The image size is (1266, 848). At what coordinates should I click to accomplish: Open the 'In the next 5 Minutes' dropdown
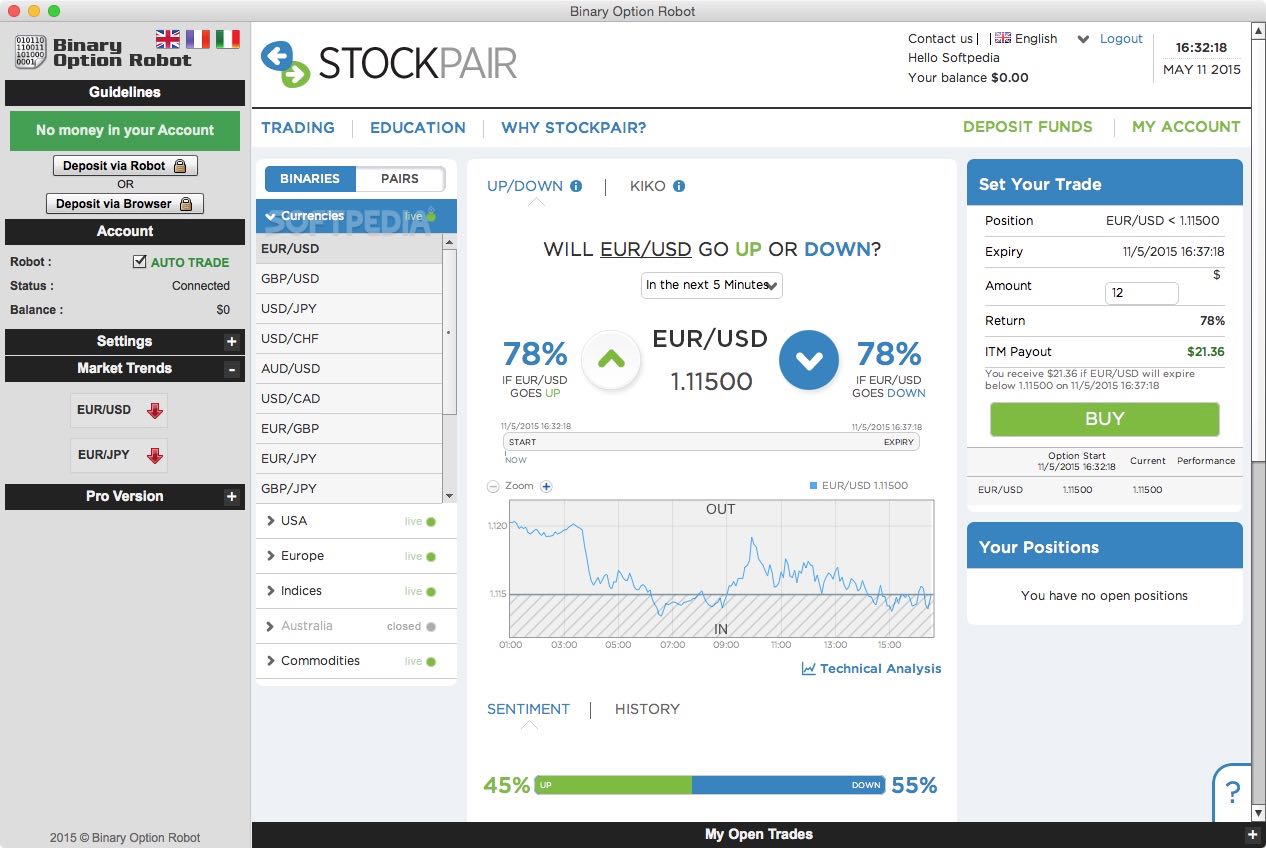click(711, 285)
